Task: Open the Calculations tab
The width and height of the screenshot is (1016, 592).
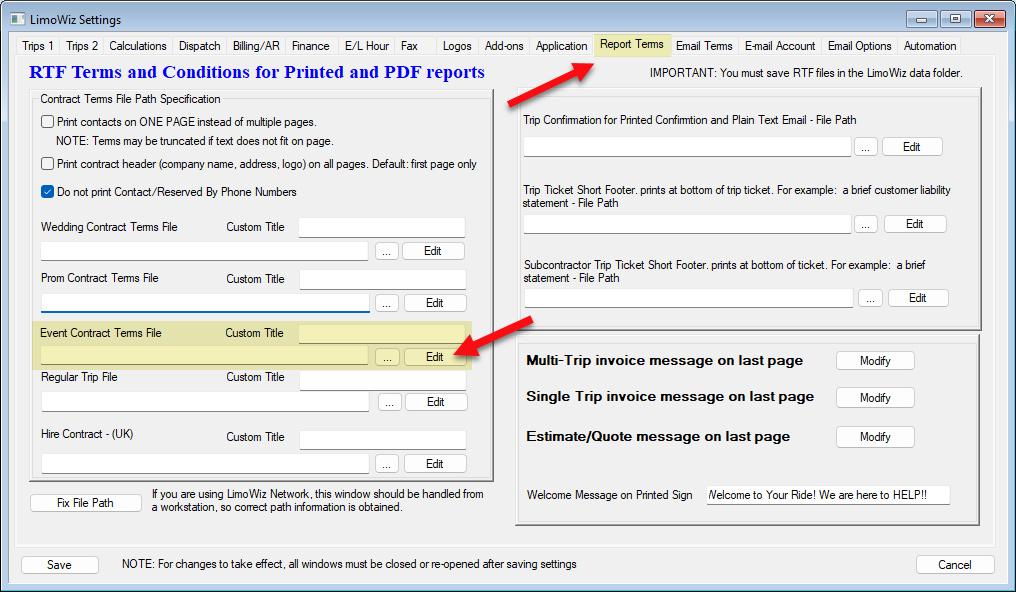Action: pyautogui.click(x=137, y=46)
